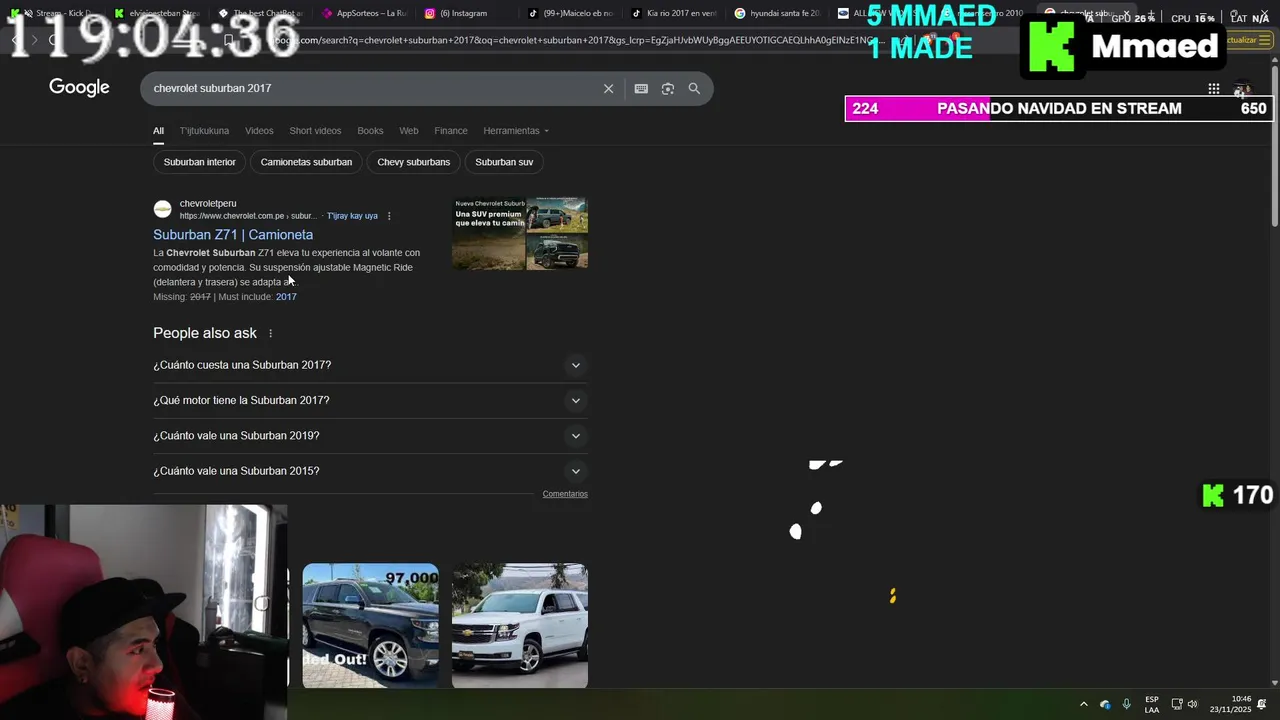Open the white Suburban image

(520, 625)
